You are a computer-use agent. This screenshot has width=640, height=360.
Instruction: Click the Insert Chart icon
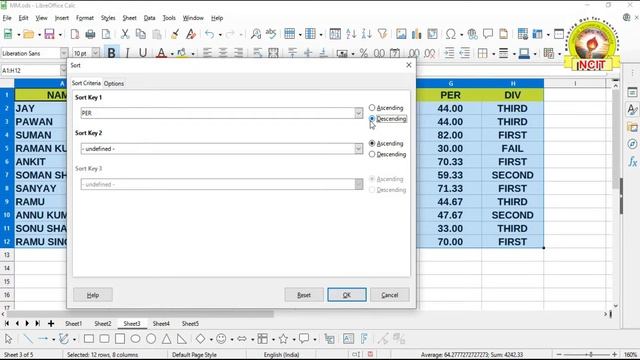tap(416, 34)
